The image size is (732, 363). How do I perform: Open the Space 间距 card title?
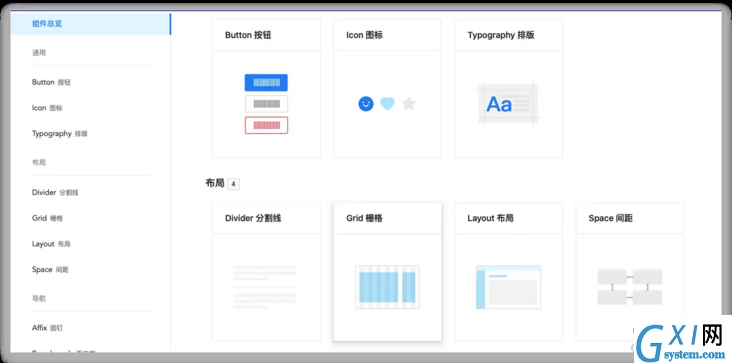point(611,218)
